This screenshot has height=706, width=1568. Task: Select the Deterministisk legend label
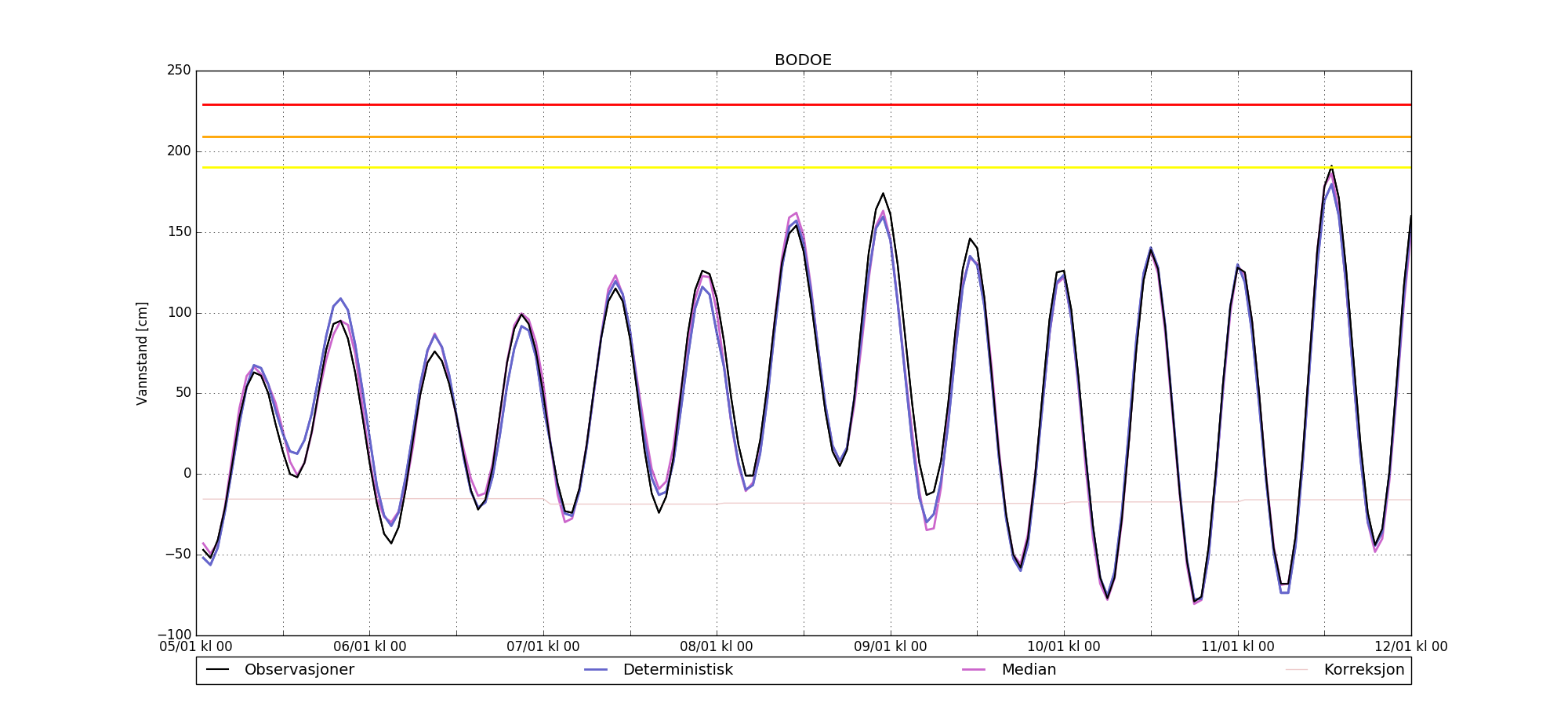[677, 670]
